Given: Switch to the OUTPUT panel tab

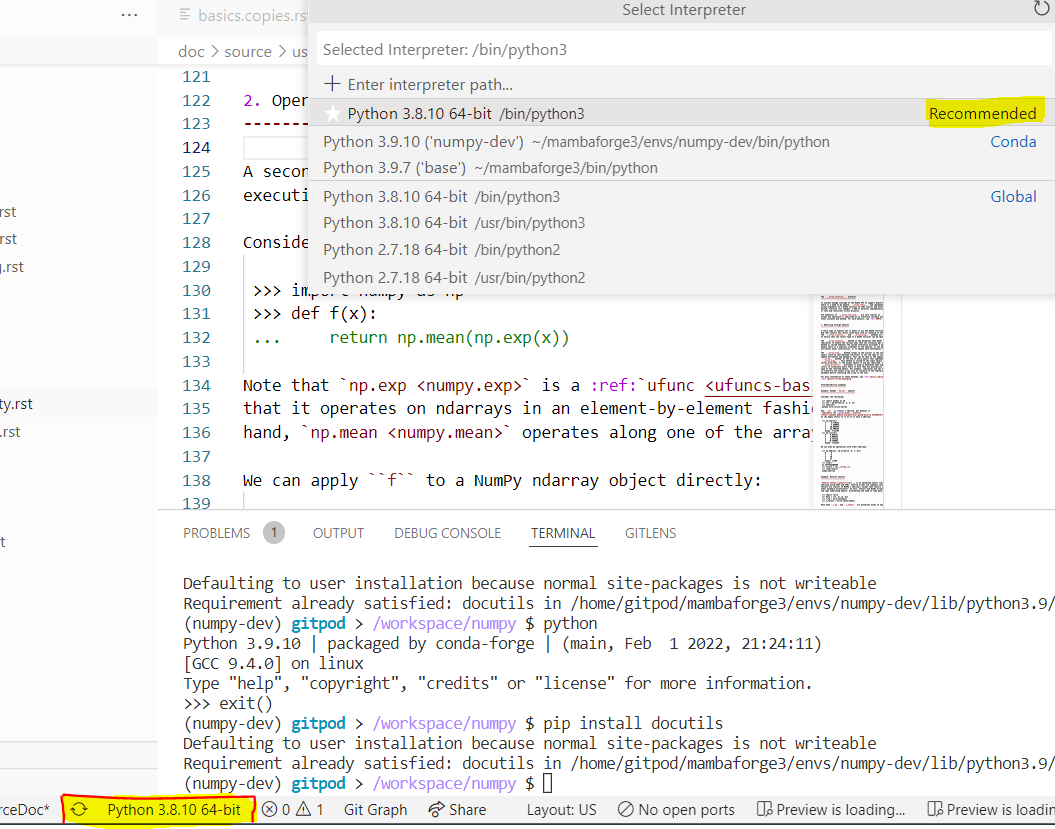Looking at the screenshot, I should click(x=338, y=533).
